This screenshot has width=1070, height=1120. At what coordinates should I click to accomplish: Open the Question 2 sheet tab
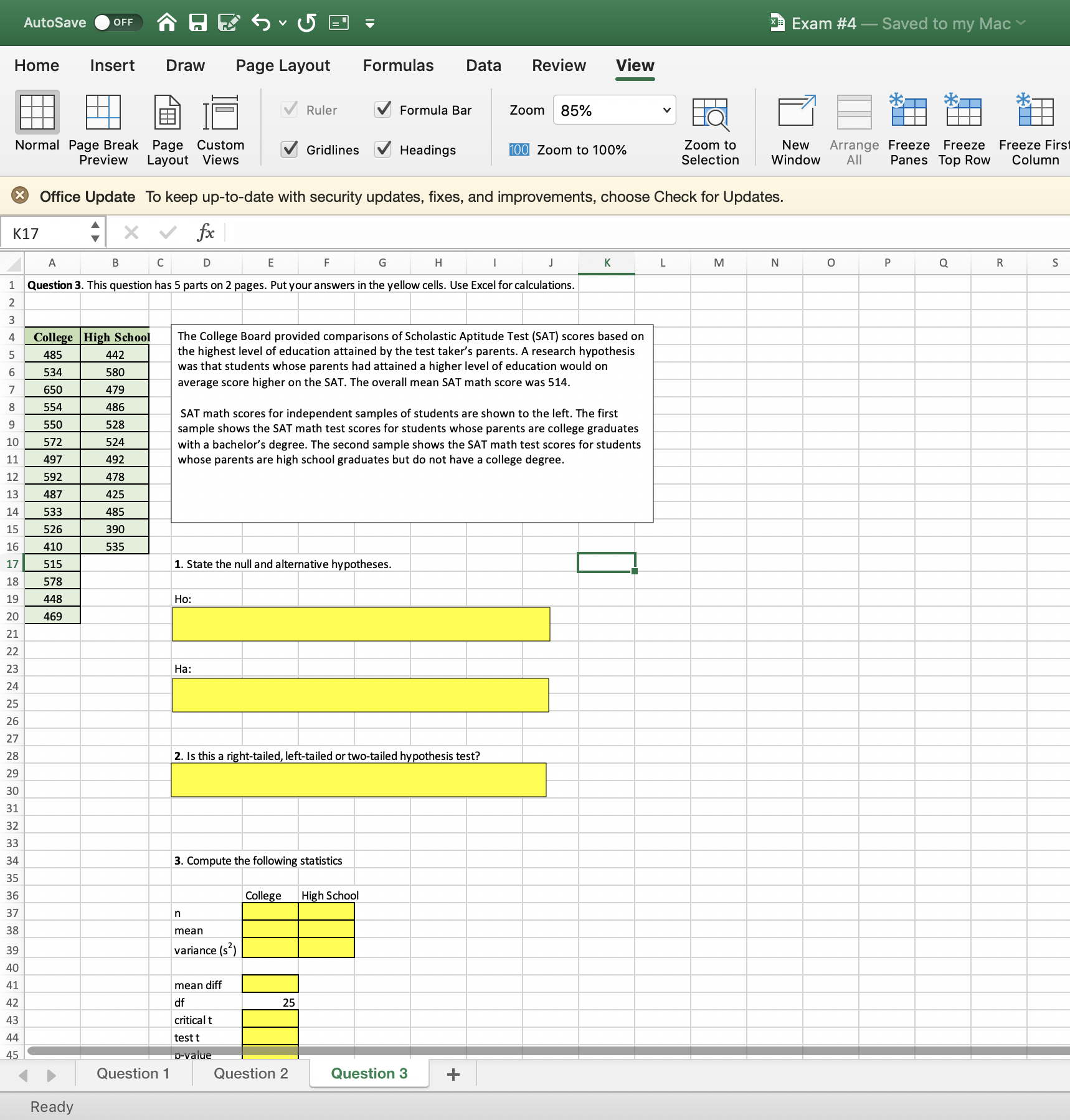point(250,1073)
